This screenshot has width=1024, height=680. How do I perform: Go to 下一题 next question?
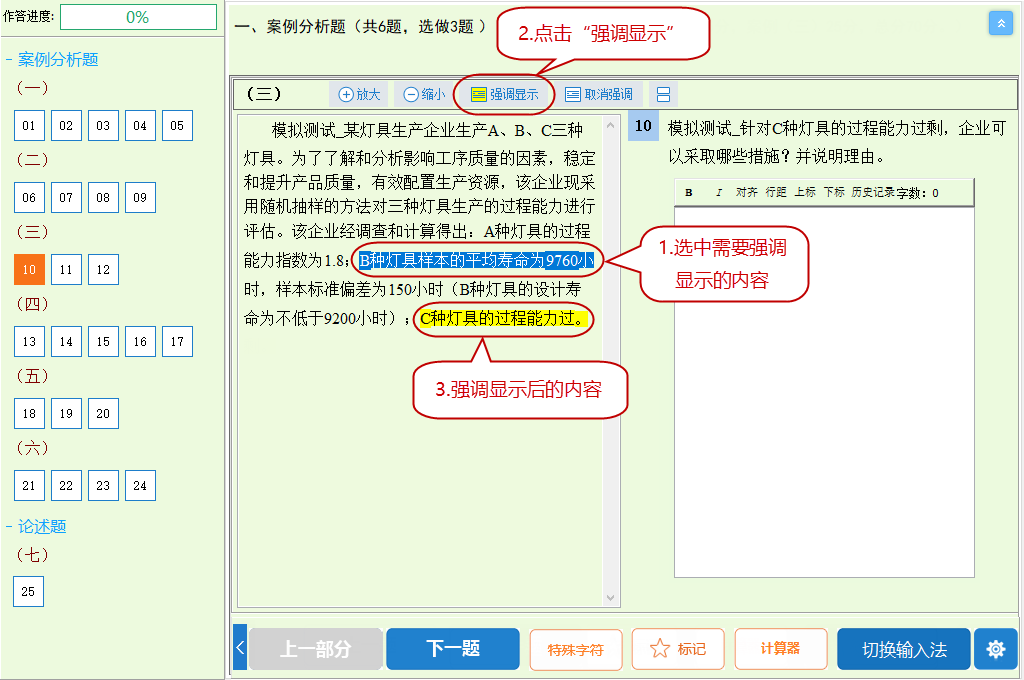[452, 649]
